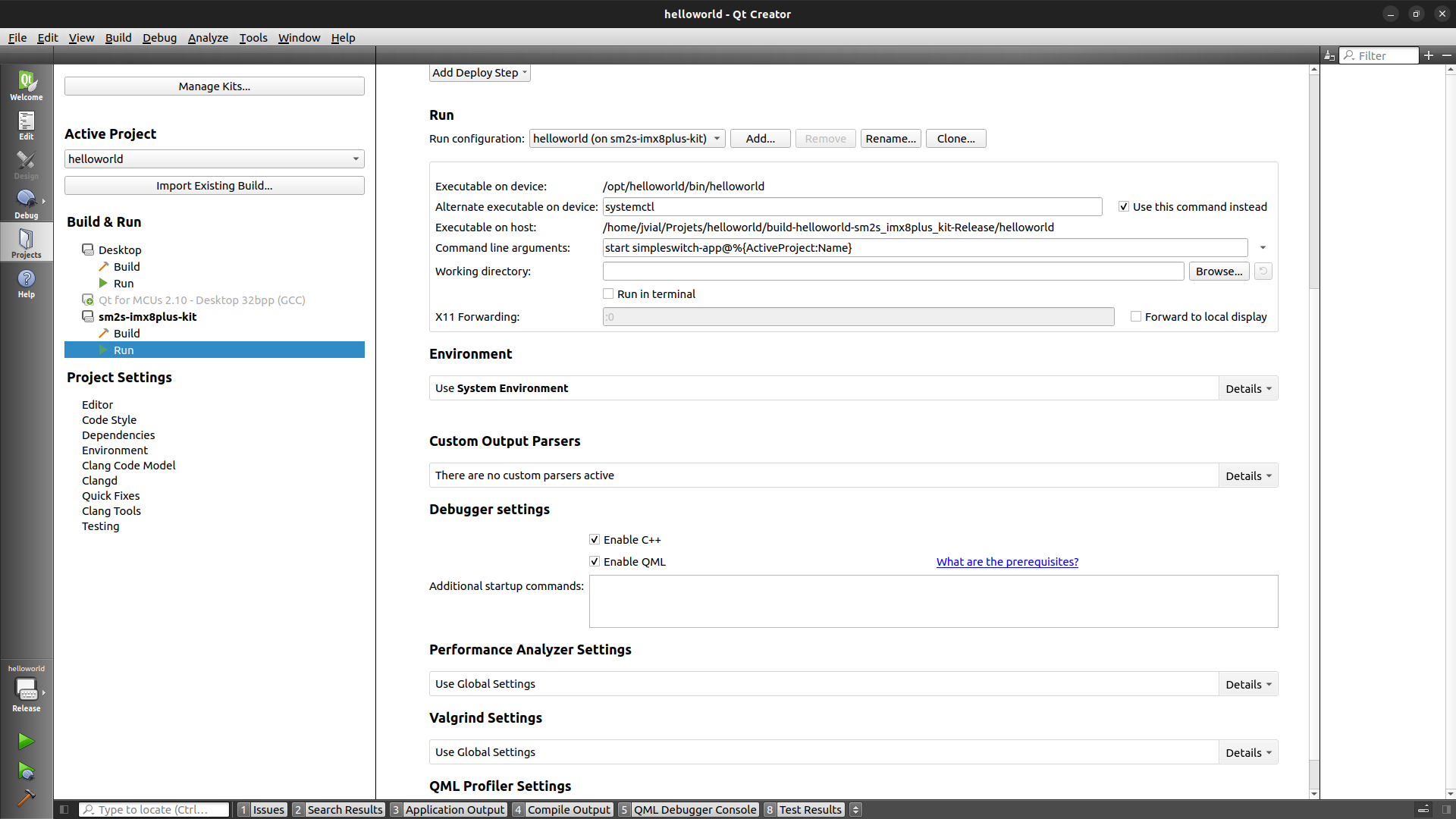Uncheck Use this command instead
Image resolution: width=1456 pixels, height=819 pixels.
[1124, 207]
